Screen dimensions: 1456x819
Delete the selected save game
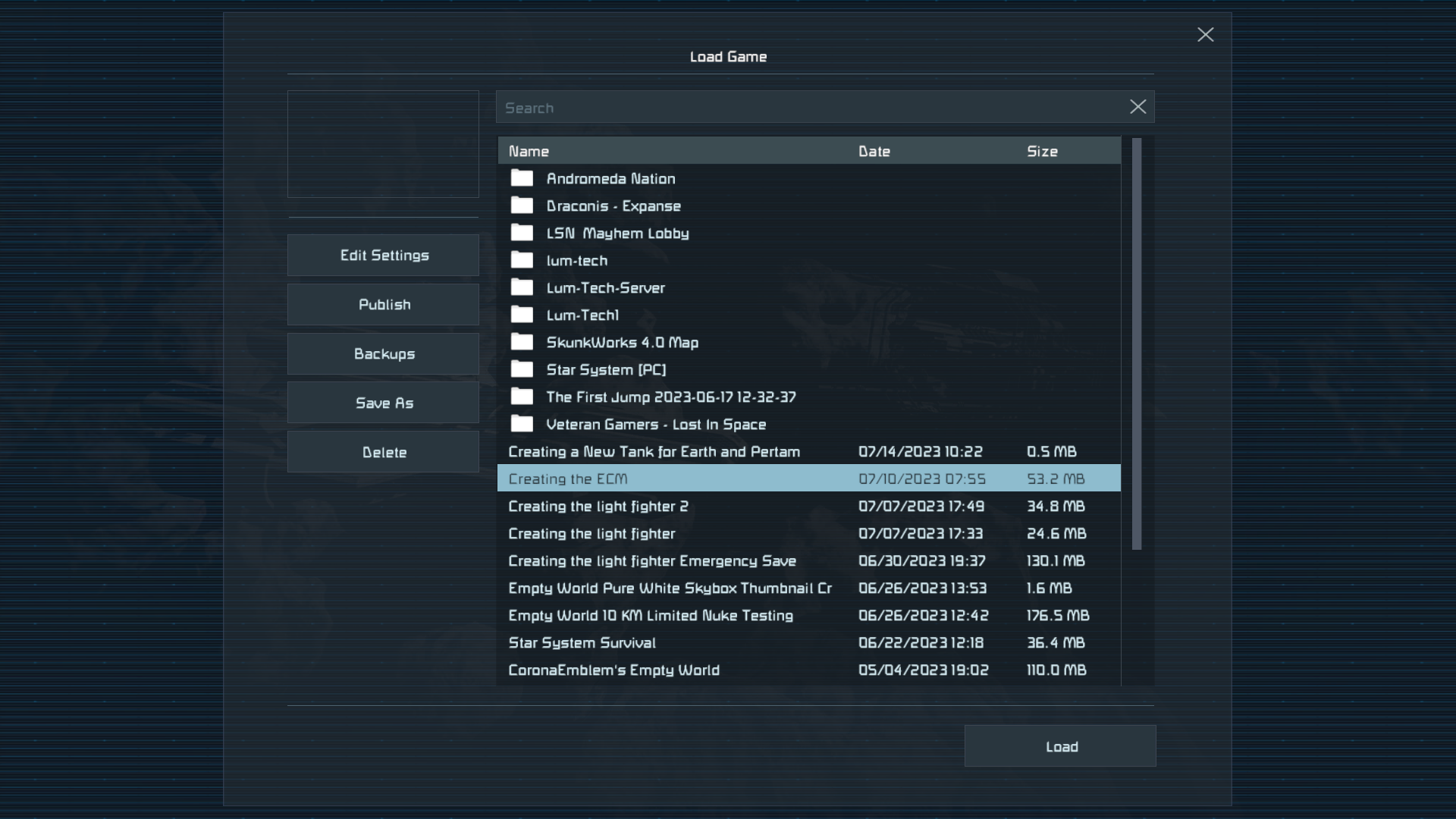pyautogui.click(x=383, y=452)
